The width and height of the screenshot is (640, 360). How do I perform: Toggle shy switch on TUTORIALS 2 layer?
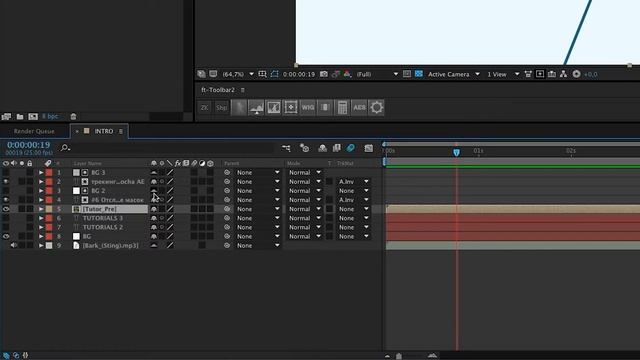(x=154, y=227)
